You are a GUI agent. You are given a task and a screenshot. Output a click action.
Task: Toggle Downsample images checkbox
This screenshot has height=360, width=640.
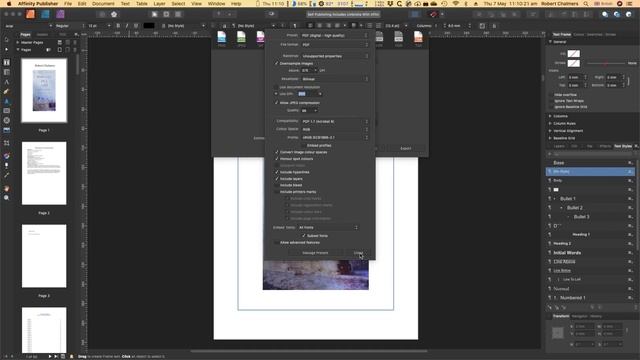pos(277,63)
